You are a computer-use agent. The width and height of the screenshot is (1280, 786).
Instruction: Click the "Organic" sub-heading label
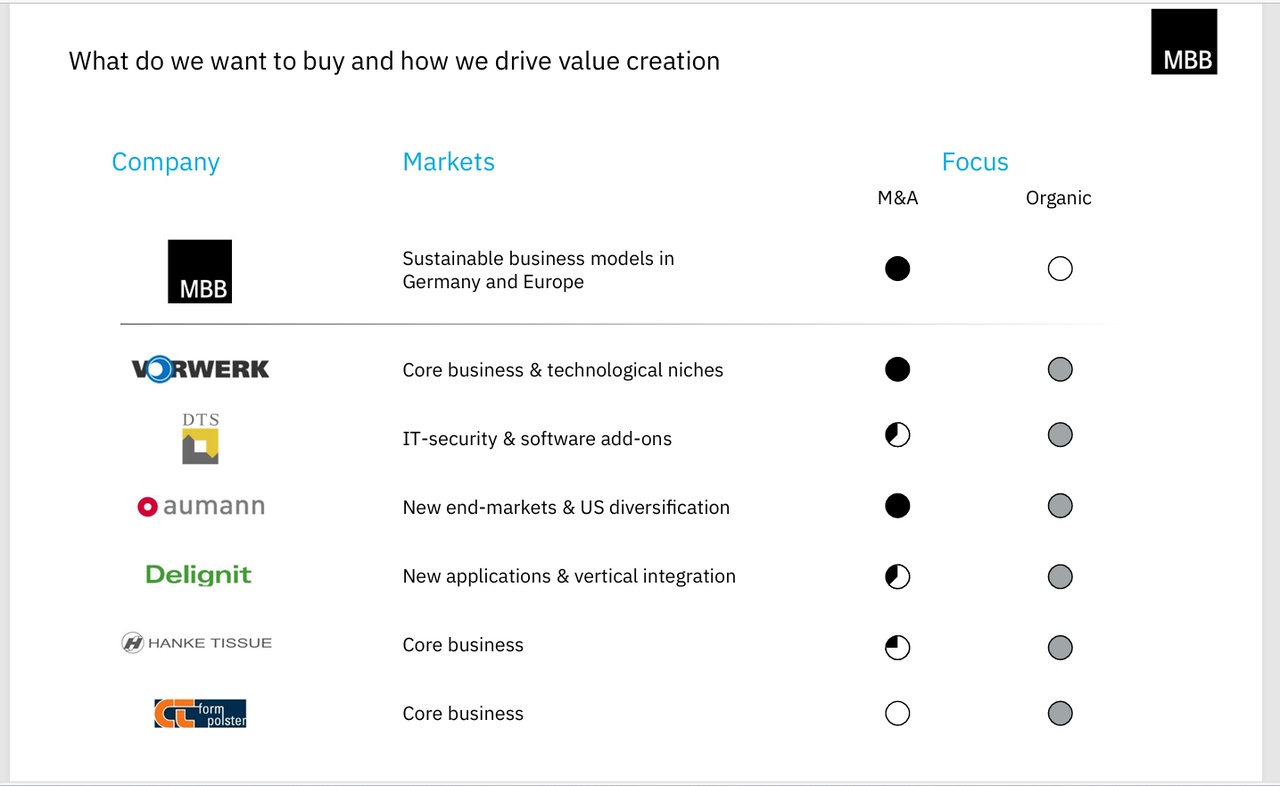1058,198
